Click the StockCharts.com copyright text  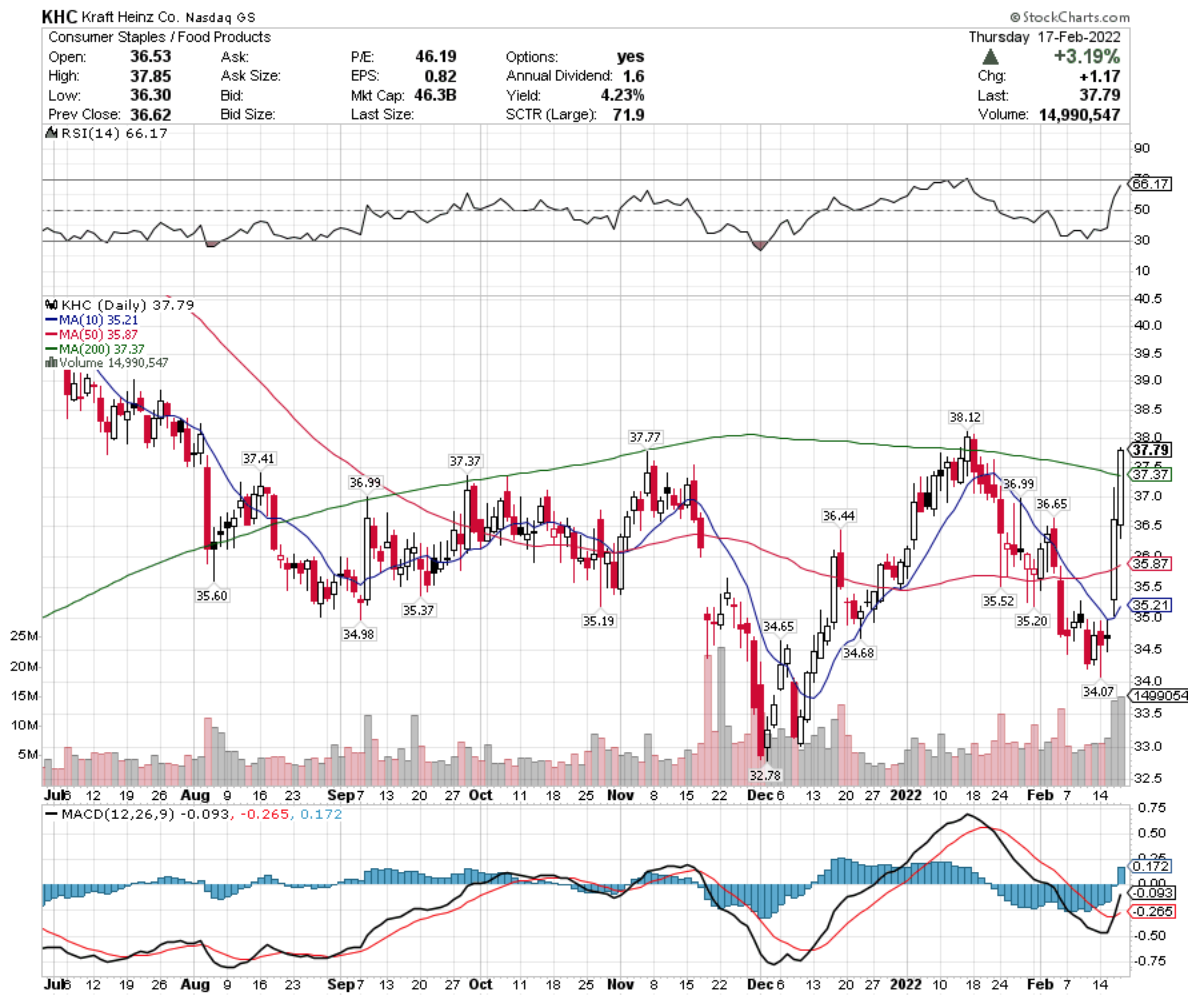(1069, 17)
